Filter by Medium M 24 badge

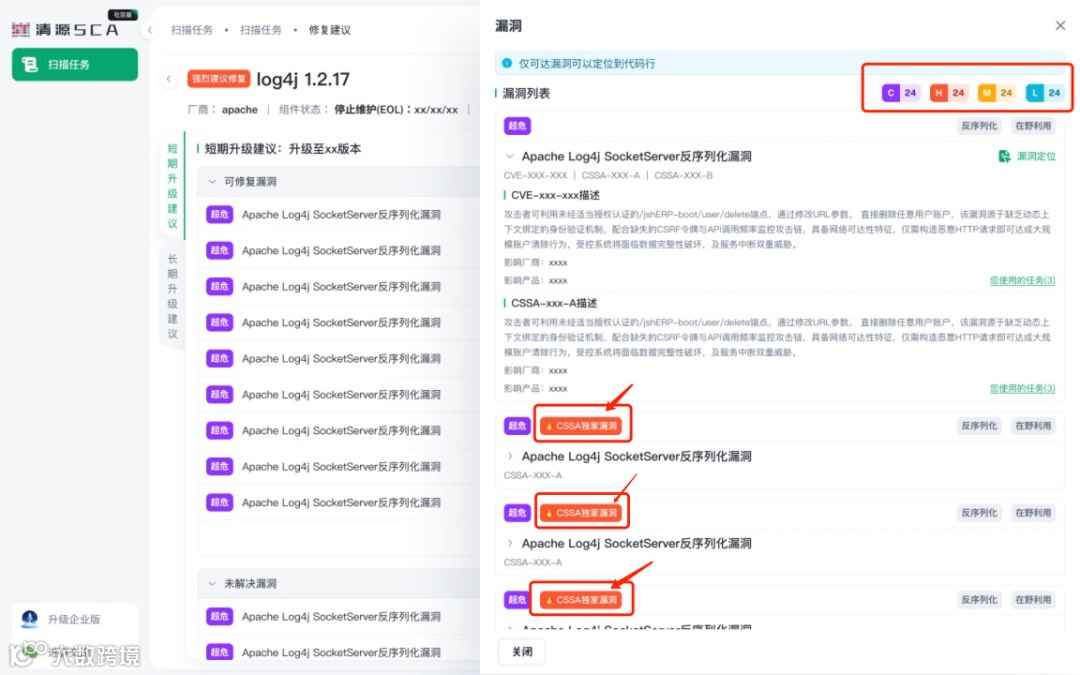pos(997,92)
